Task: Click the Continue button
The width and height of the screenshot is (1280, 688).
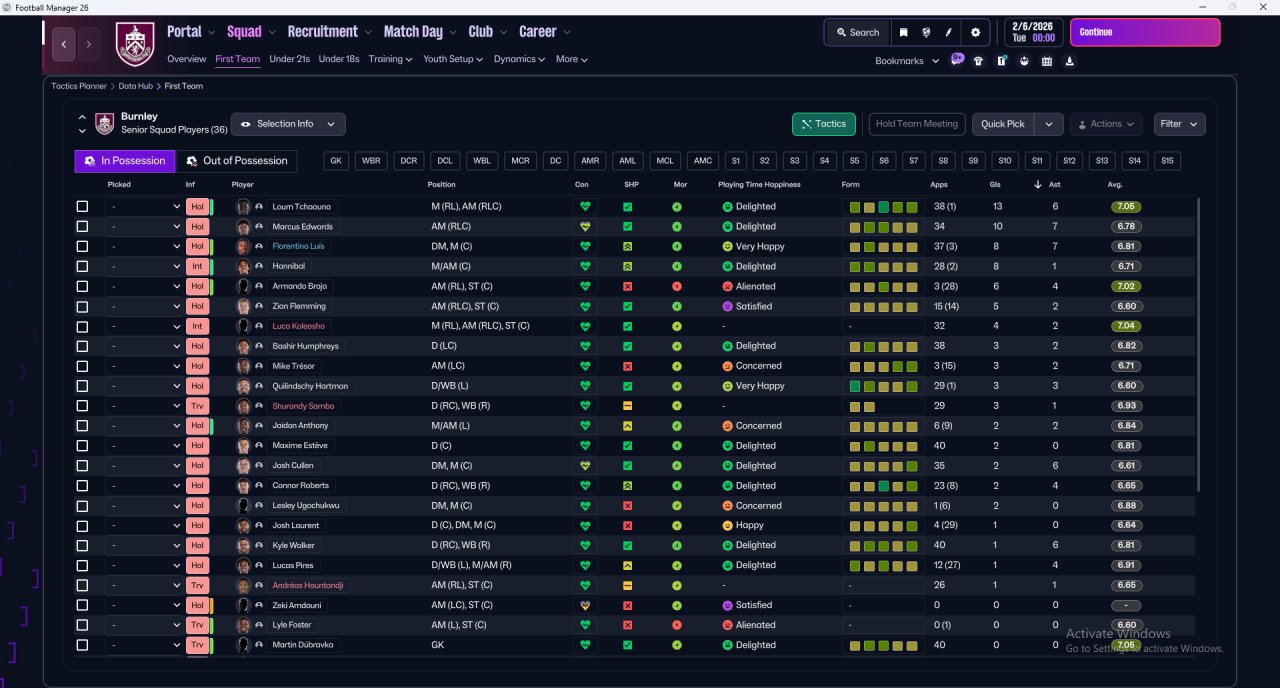Action: [x=1145, y=32]
